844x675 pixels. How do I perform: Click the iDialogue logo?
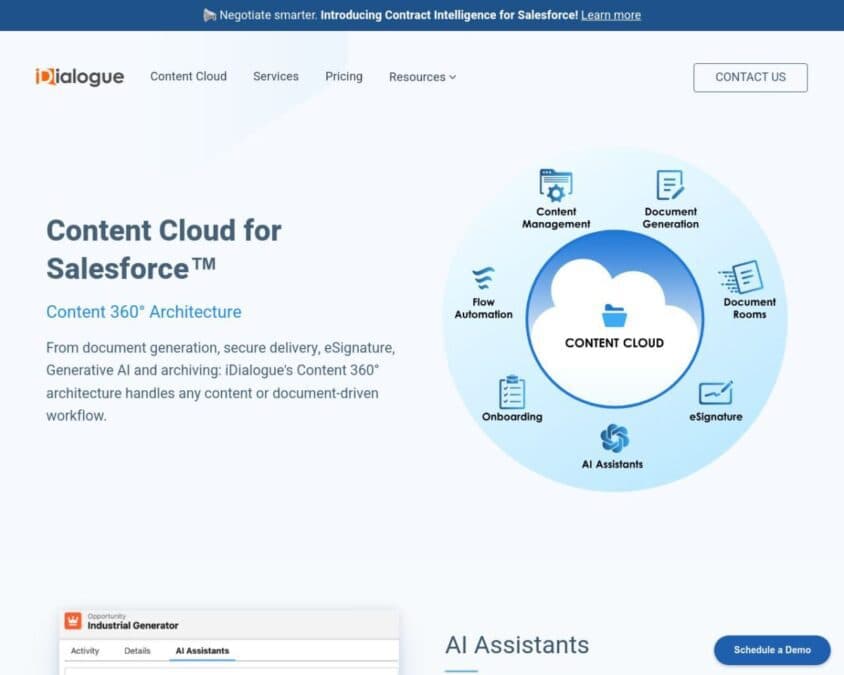tap(80, 77)
